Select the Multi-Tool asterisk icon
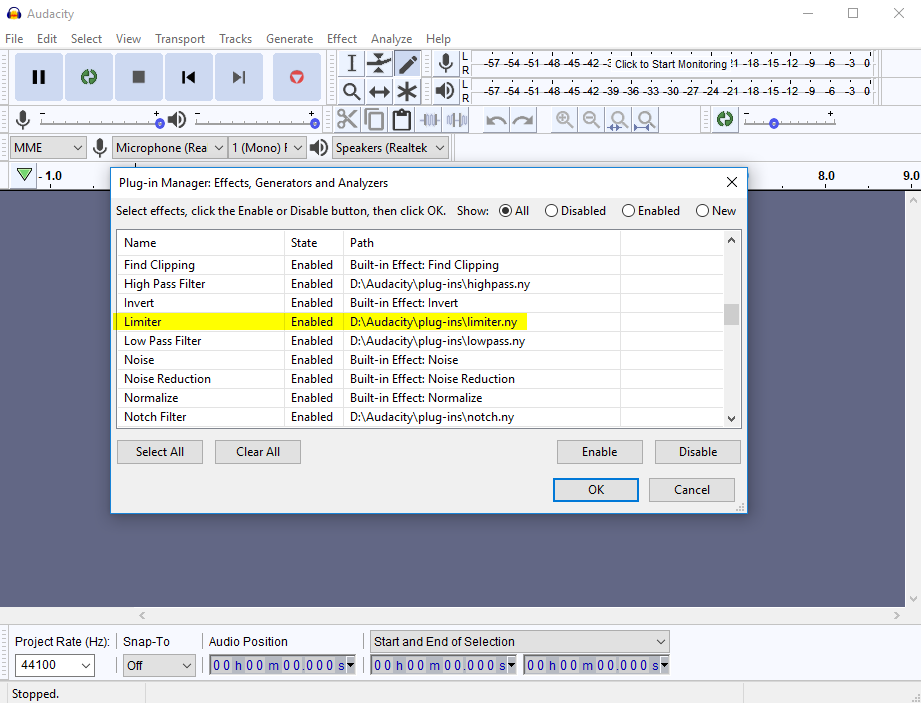Screen dimensions: 921x703 pos(407,91)
